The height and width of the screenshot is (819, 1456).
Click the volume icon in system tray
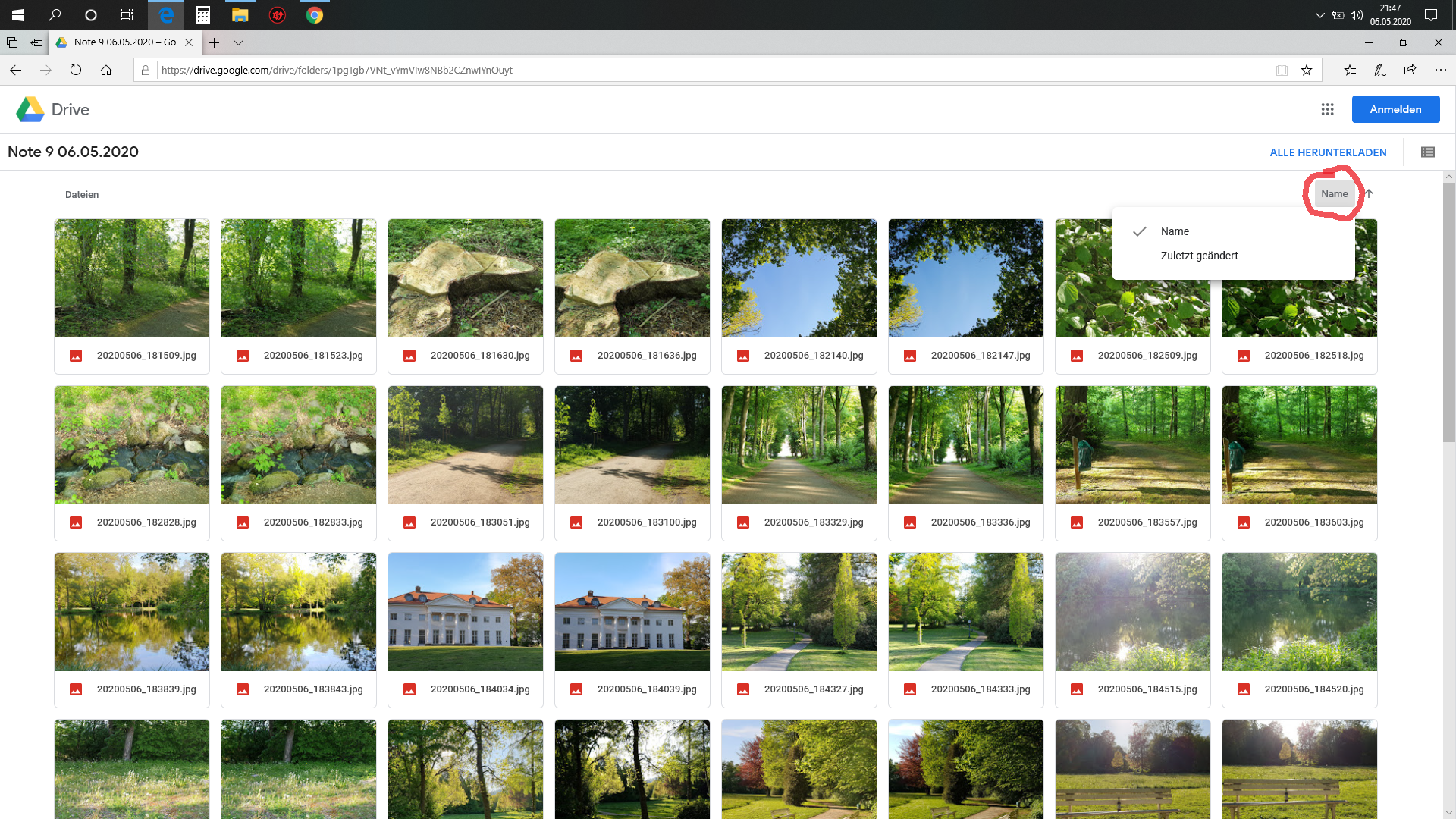tap(1357, 15)
